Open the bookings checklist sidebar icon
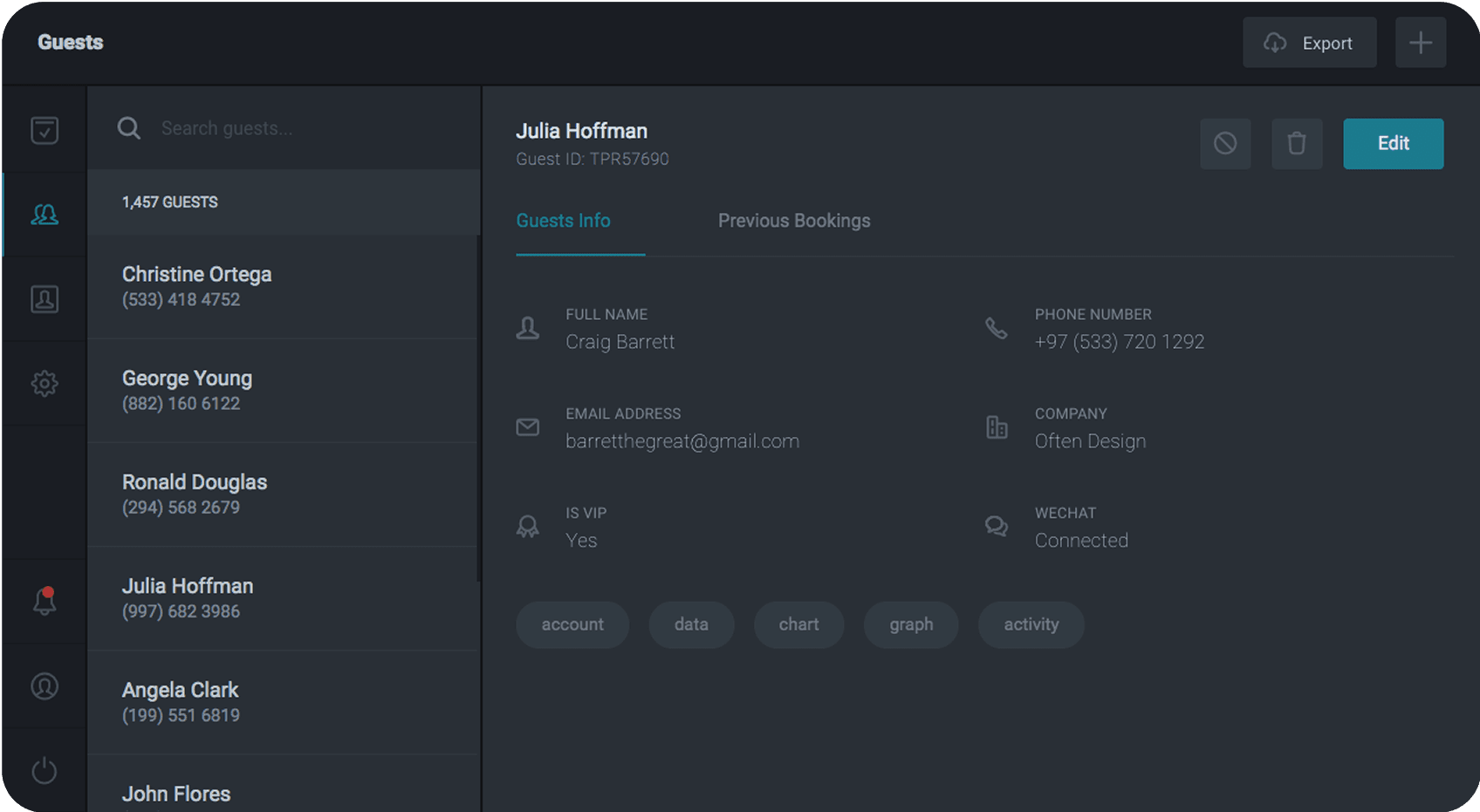This screenshot has height=812, width=1480. click(x=45, y=130)
